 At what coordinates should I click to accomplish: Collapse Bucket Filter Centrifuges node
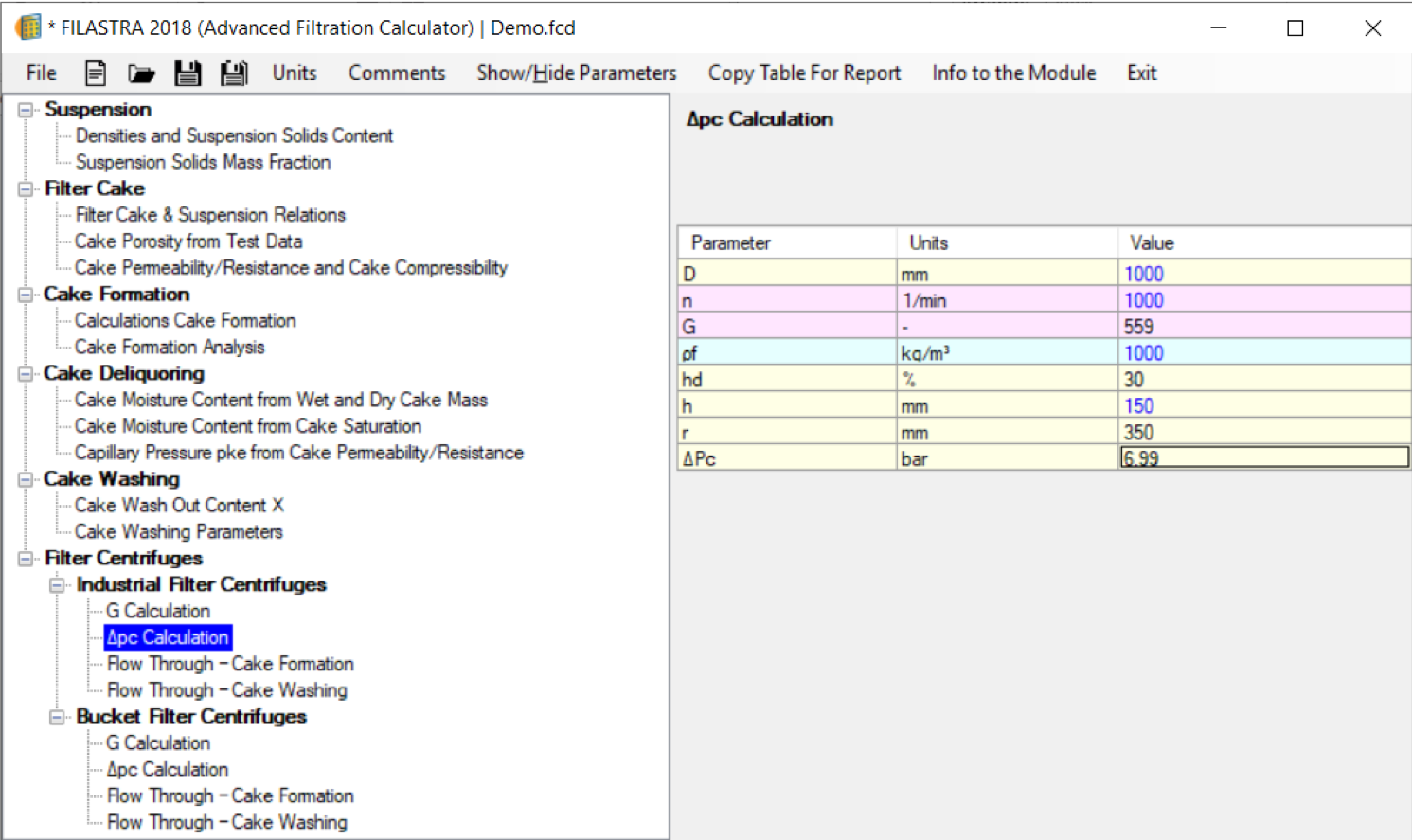[x=57, y=717]
